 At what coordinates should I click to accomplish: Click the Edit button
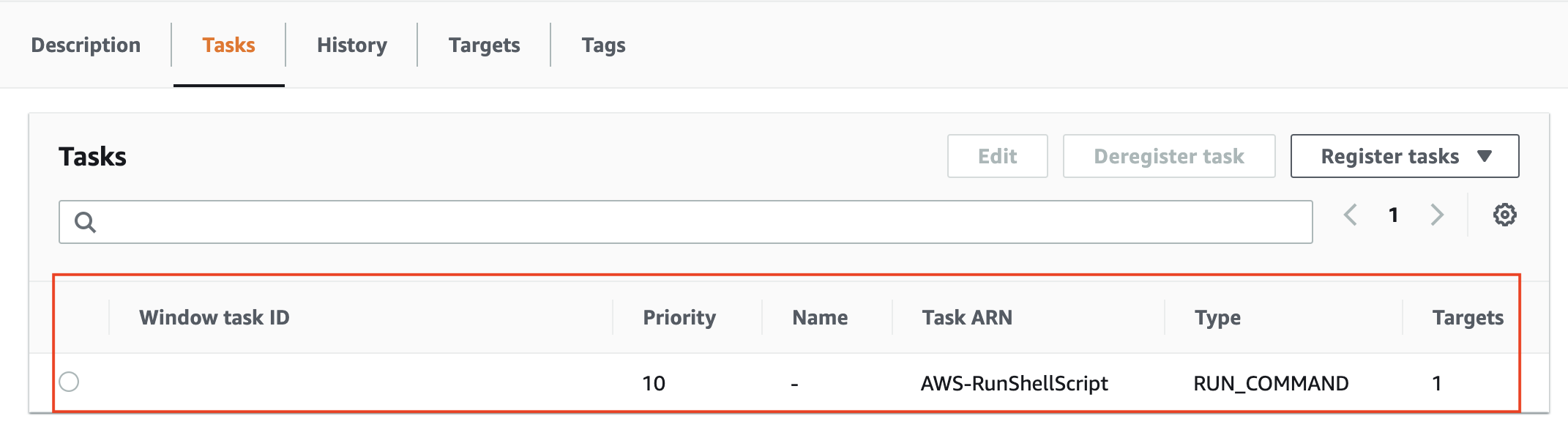coord(998,156)
